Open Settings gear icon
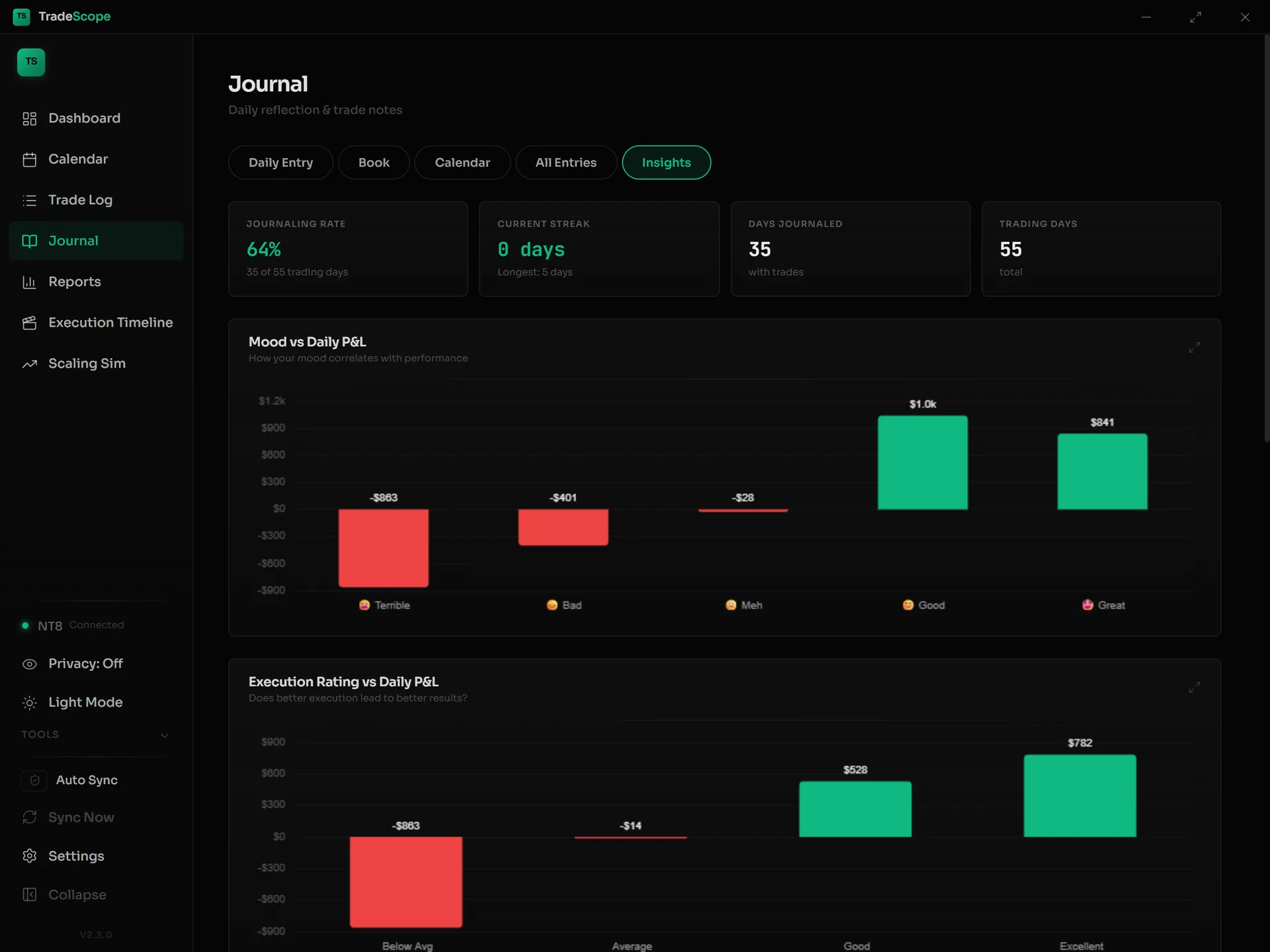Image resolution: width=1270 pixels, height=952 pixels. tap(29, 856)
